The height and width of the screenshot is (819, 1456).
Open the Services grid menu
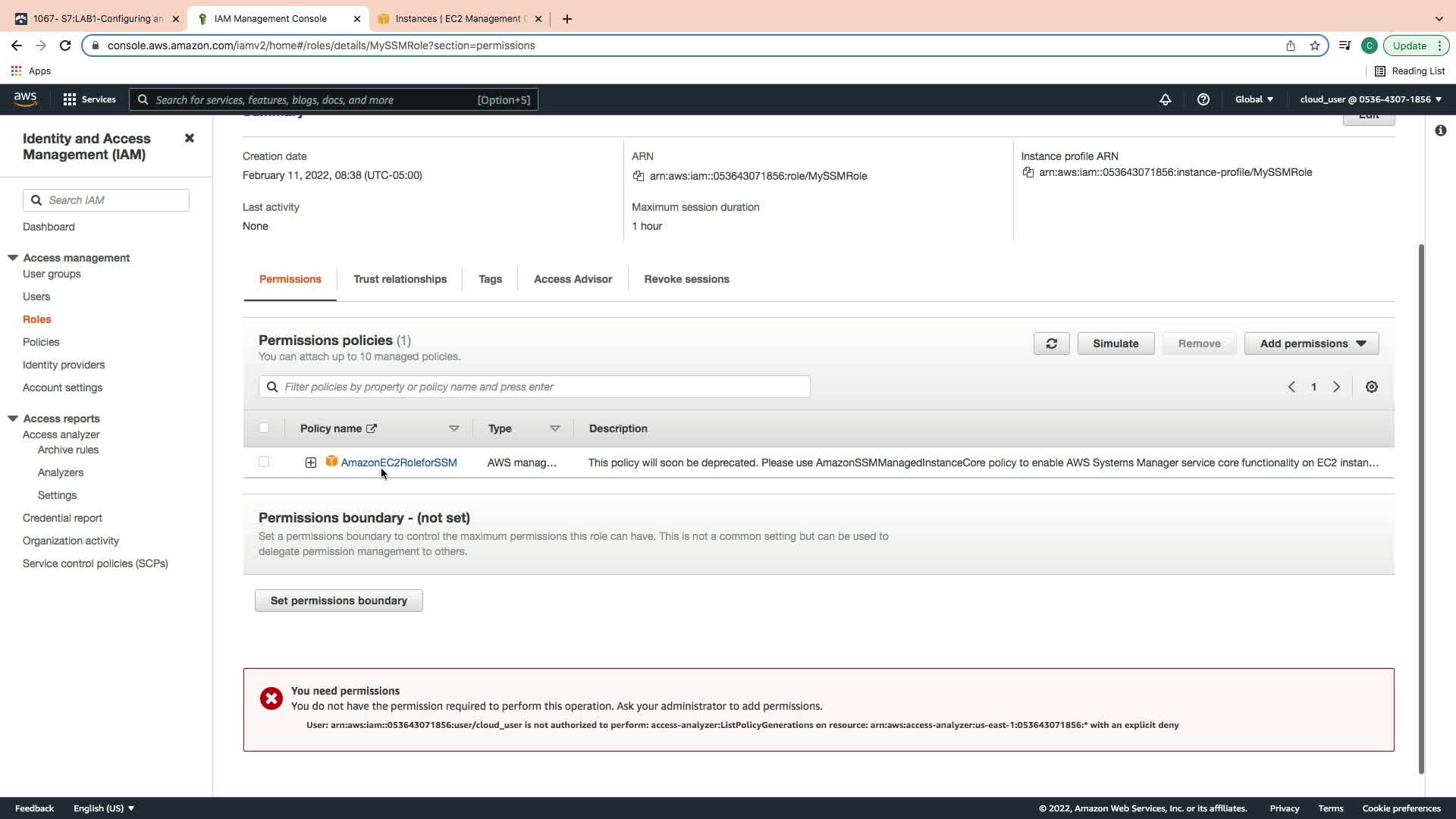pyautogui.click(x=70, y=99)
